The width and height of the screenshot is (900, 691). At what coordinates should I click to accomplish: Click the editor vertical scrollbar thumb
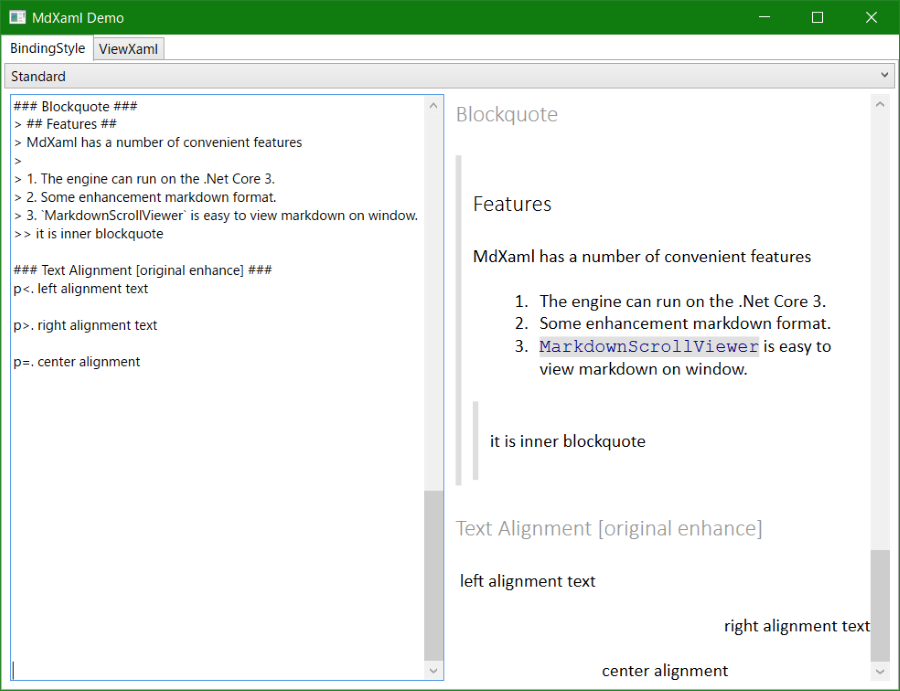[433, 575]
